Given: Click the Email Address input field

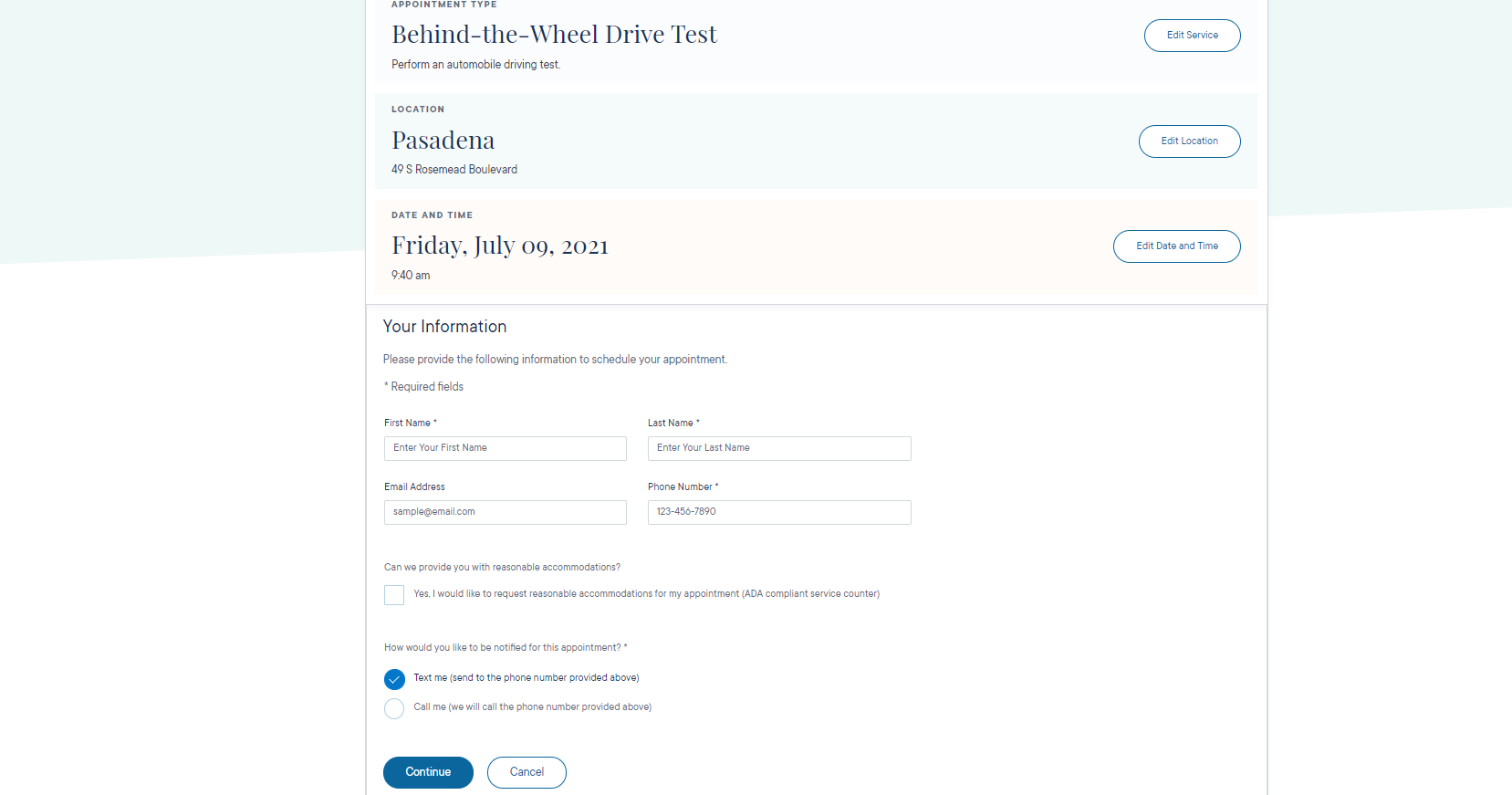Looking at the screenshot, I should click(x=506, y=512).
